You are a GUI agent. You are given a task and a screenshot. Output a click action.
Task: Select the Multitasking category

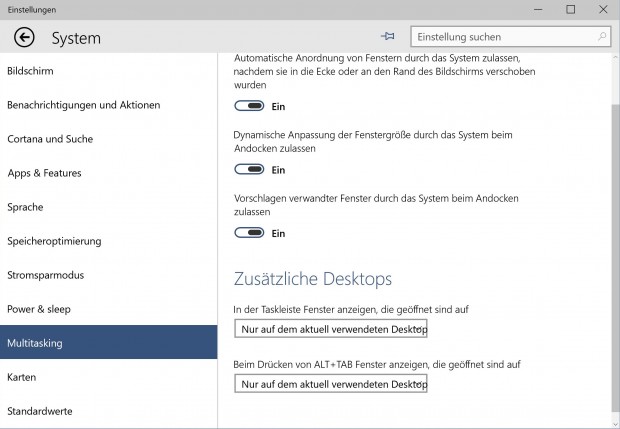click(108, 342)
